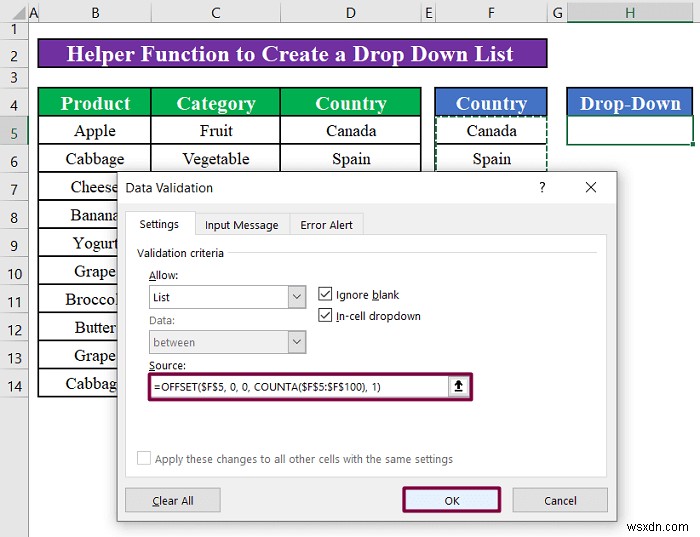The width and height of the screenshot is (700, 537).
Task: Select column H header
Action: (x=630, y=13)
